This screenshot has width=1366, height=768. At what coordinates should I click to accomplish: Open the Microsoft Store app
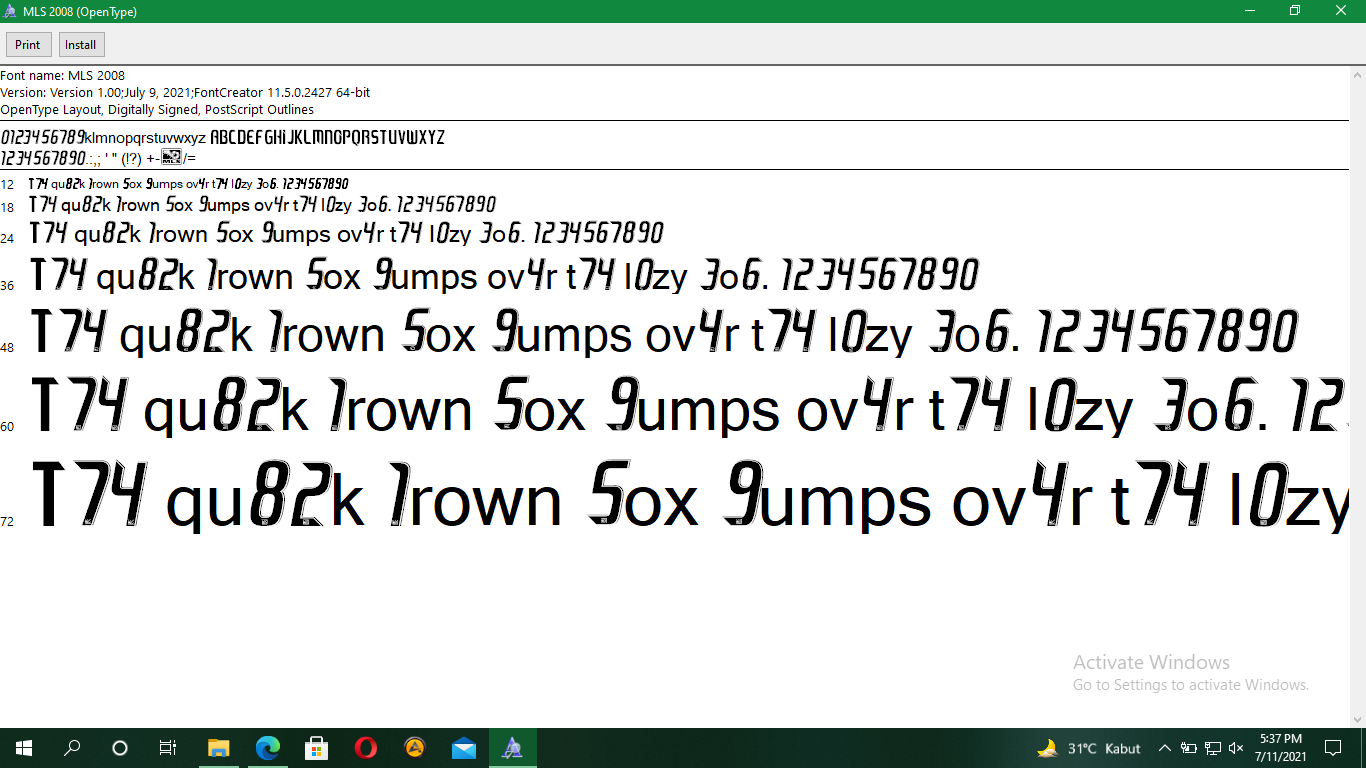coord(316,747)
